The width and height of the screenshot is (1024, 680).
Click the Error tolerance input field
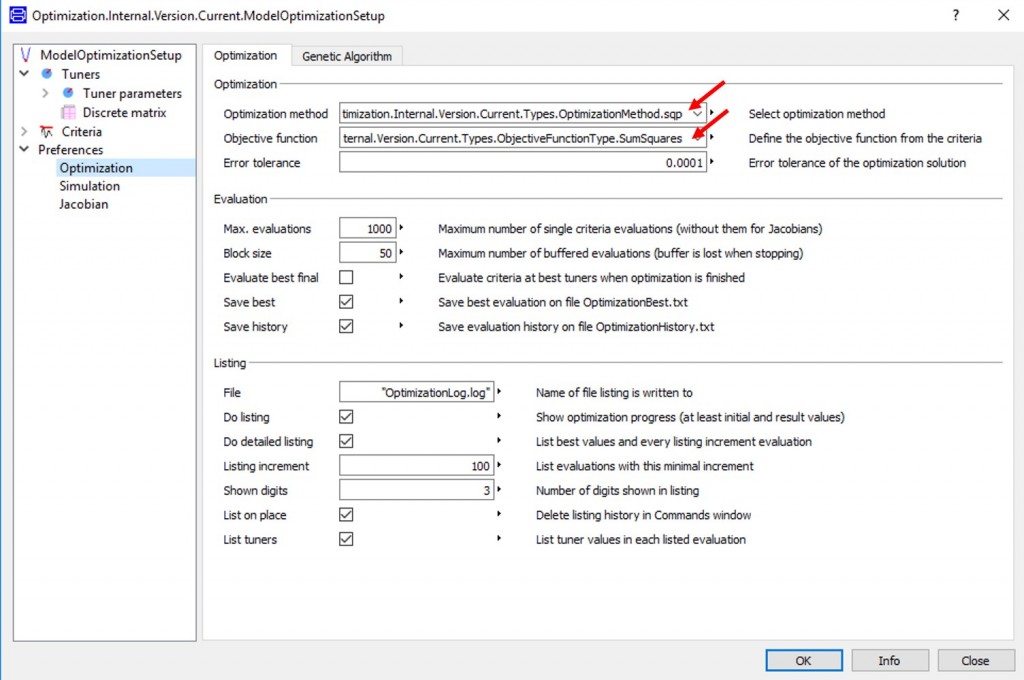coord(522,163)
